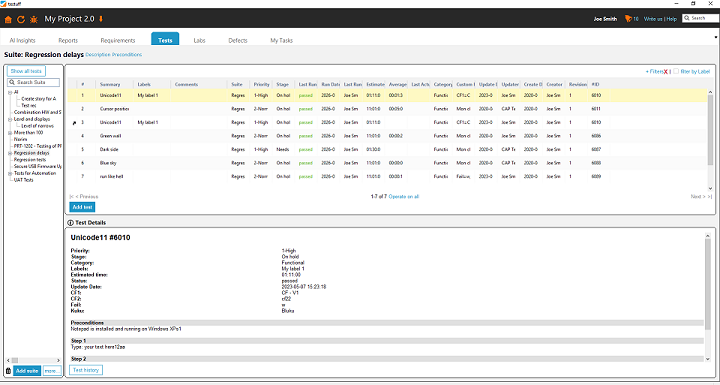
Task: Open Test history
Action: 86,370
